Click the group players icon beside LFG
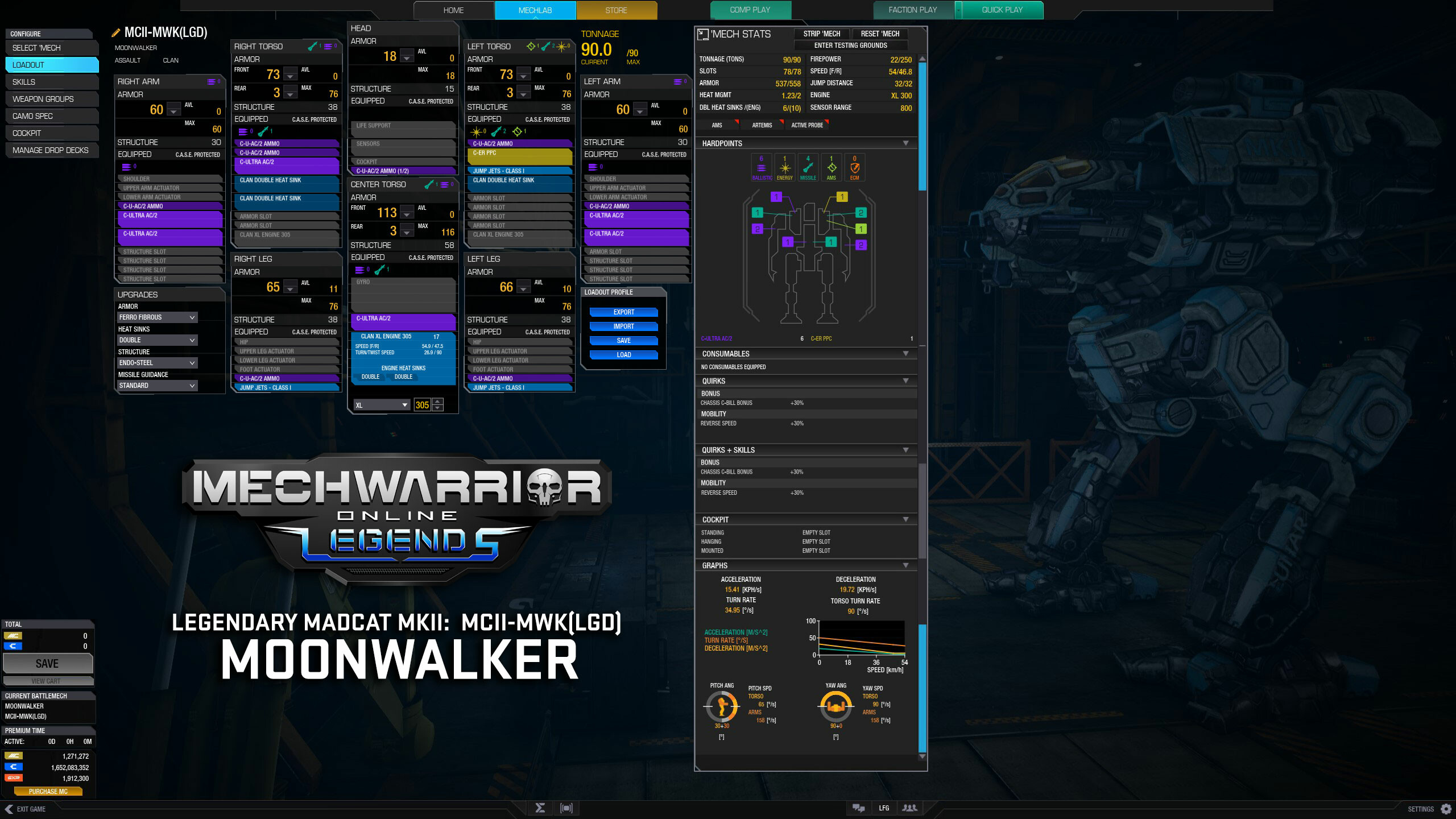This screenshot has height=819, width=1456. click(x=910, y=808)
